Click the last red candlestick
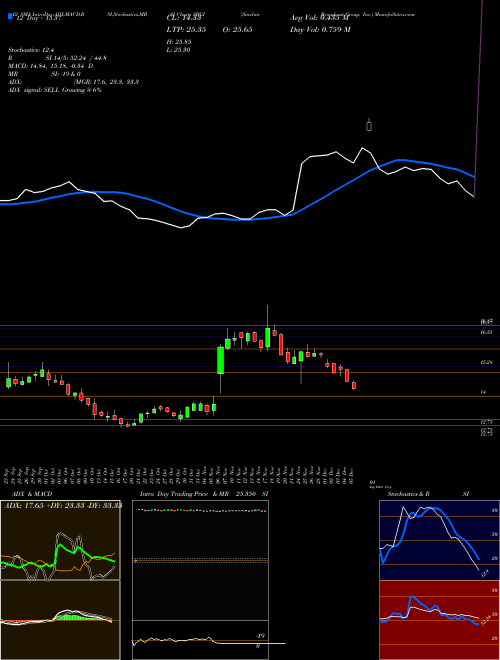 354,386
